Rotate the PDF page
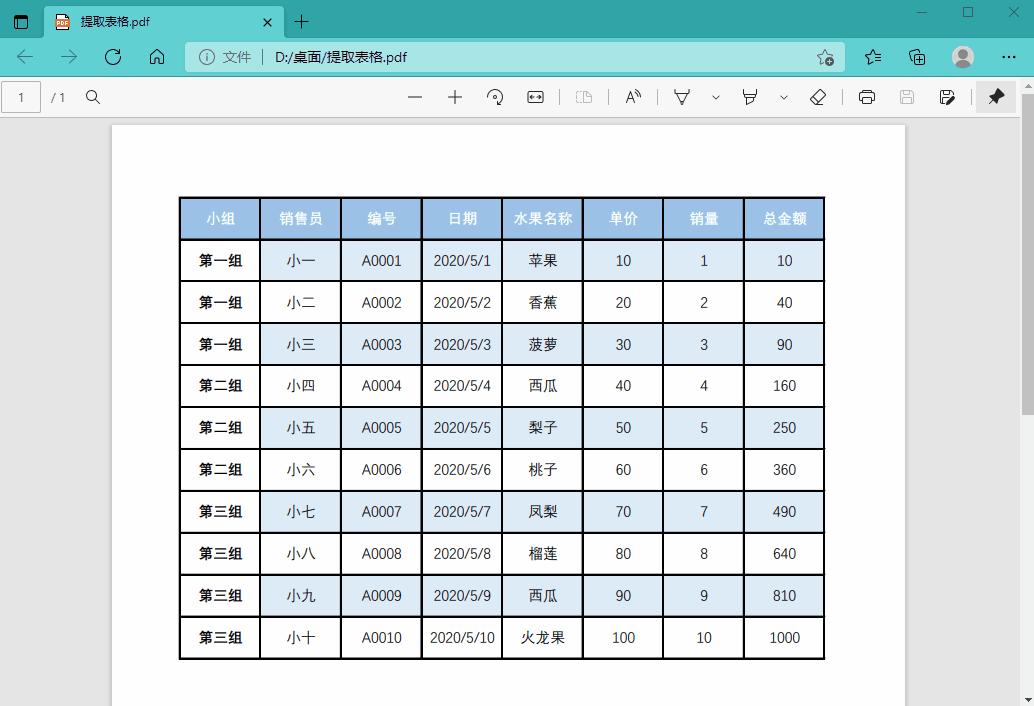The image size is (1034, 706). 495,97
